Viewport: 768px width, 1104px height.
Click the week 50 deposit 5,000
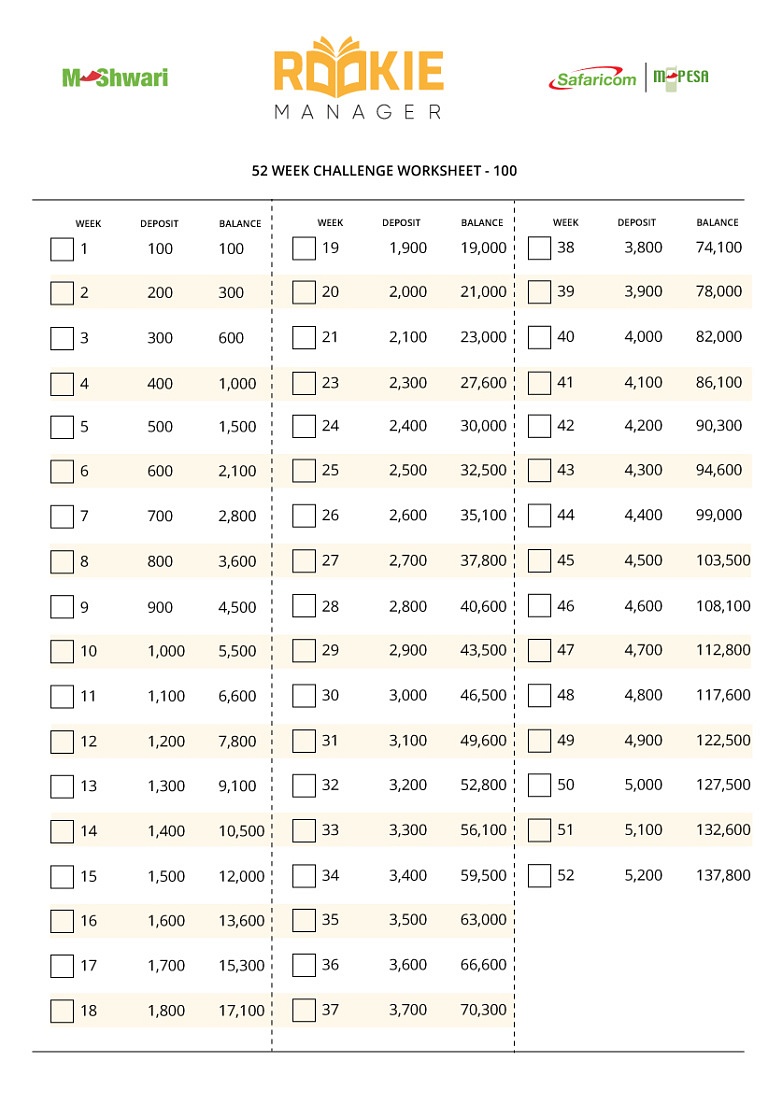(x=643, y=784)
